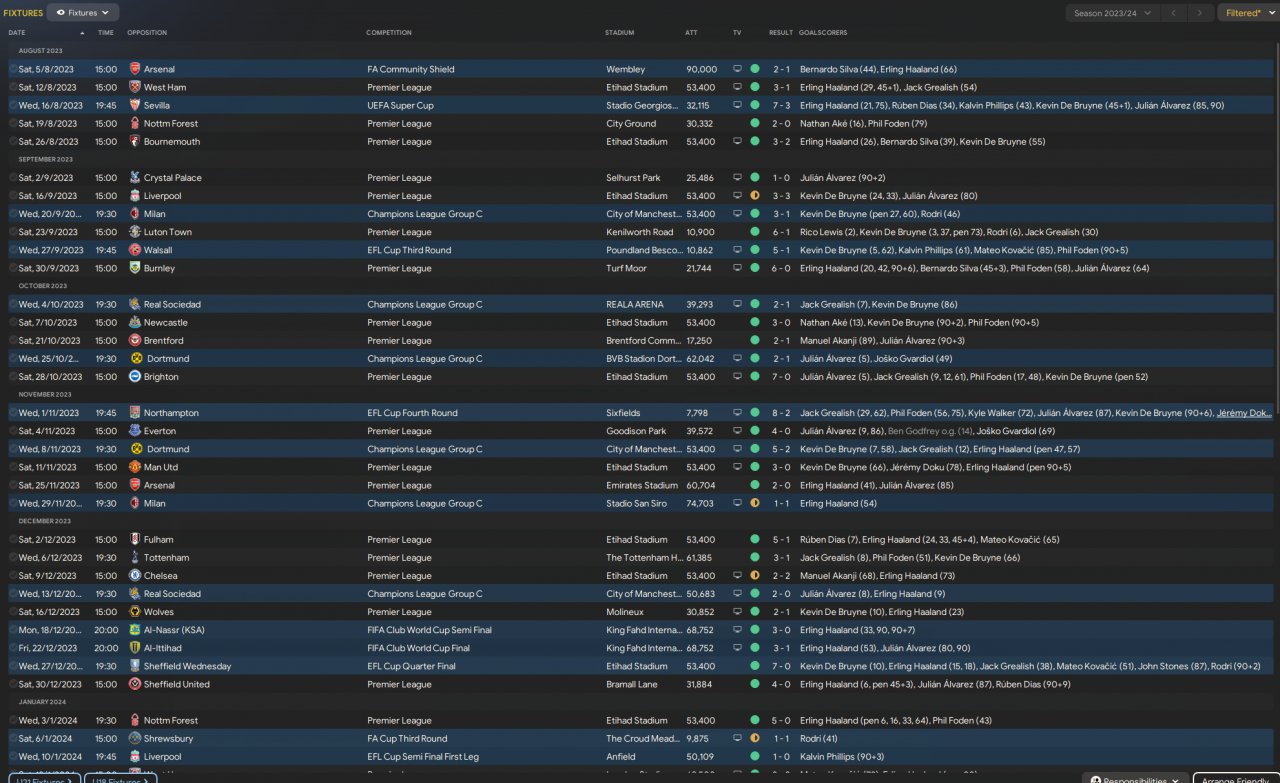
Task: Click the Crystal Palace club badge
Action: click(135, 178)
